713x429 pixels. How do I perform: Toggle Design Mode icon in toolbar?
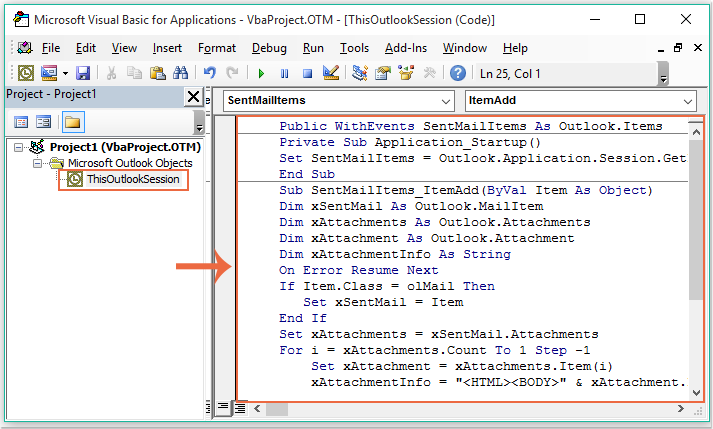332,72
